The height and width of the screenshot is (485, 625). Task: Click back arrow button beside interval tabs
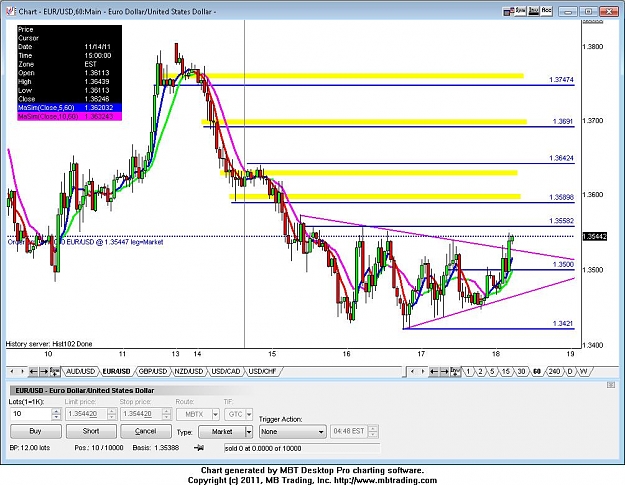[x=434, y=371]
